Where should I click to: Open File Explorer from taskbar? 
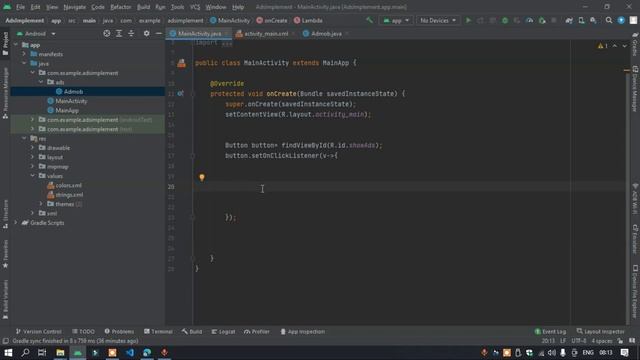pyautogui.click(x=60, y=352)
